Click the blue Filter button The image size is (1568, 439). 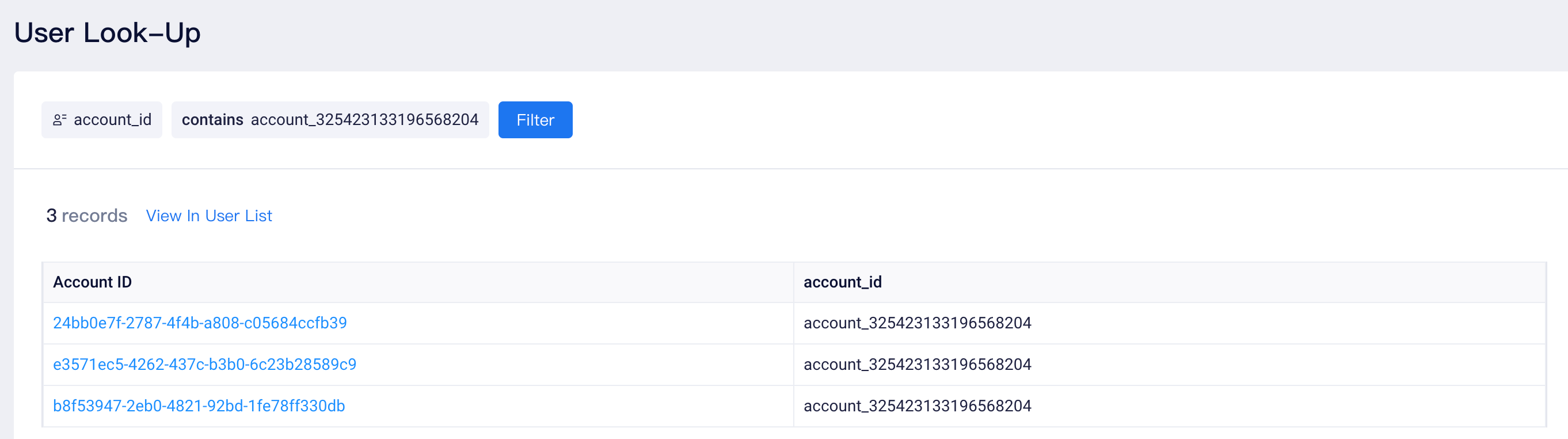(x=535, y=120)
